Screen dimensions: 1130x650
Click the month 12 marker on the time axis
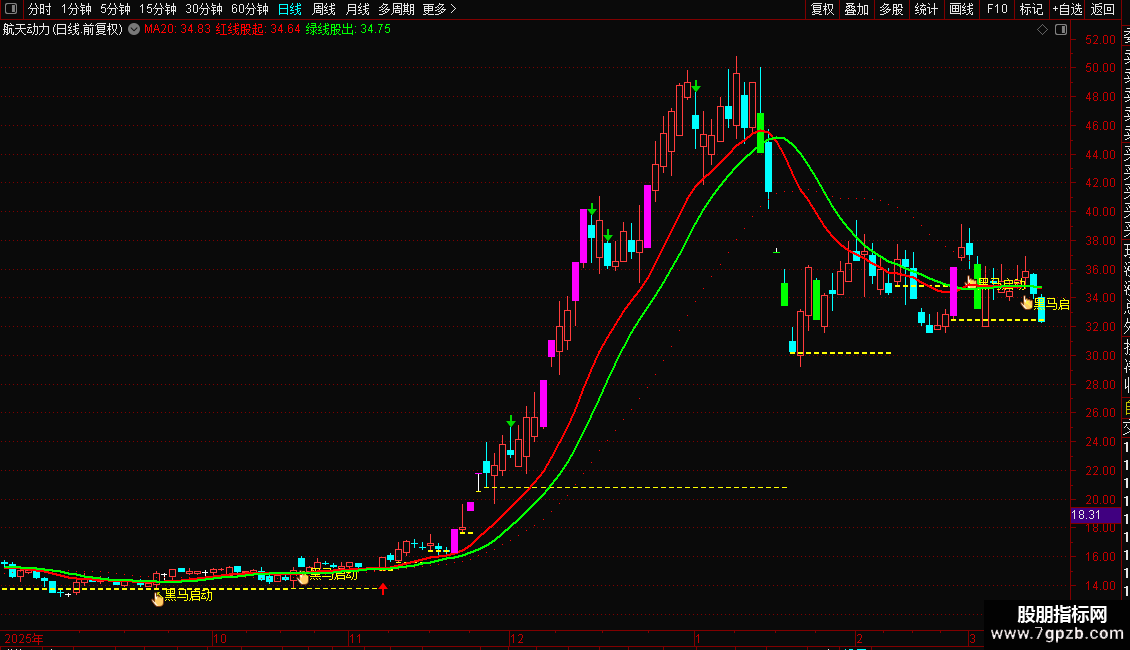[517, 638]
